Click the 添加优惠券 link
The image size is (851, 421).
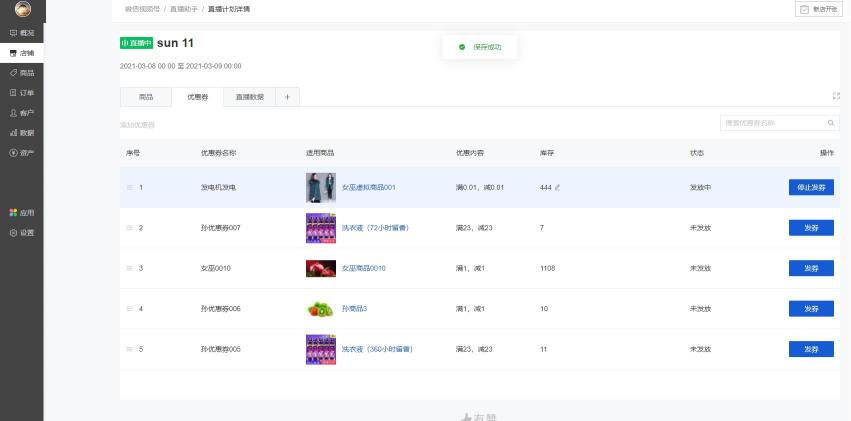coord(137,125)
